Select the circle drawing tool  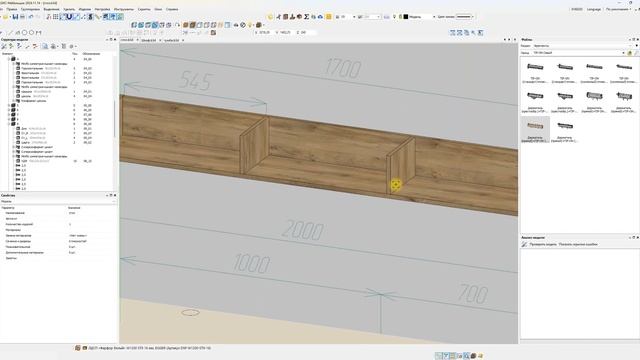(24, 32)
